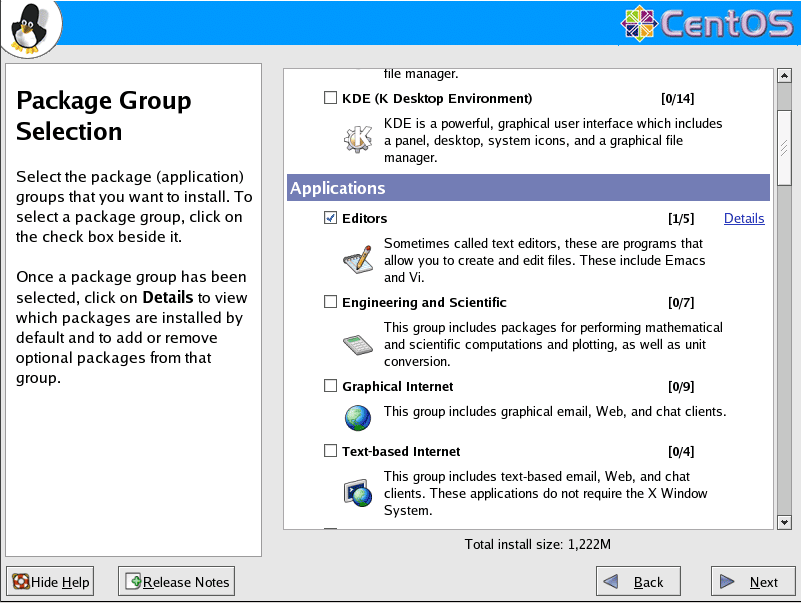Image resolution: width=801 pixels, height=603 pixels.
Task: Click the Graphical Internet globe icon
Action: click(357, 417)
